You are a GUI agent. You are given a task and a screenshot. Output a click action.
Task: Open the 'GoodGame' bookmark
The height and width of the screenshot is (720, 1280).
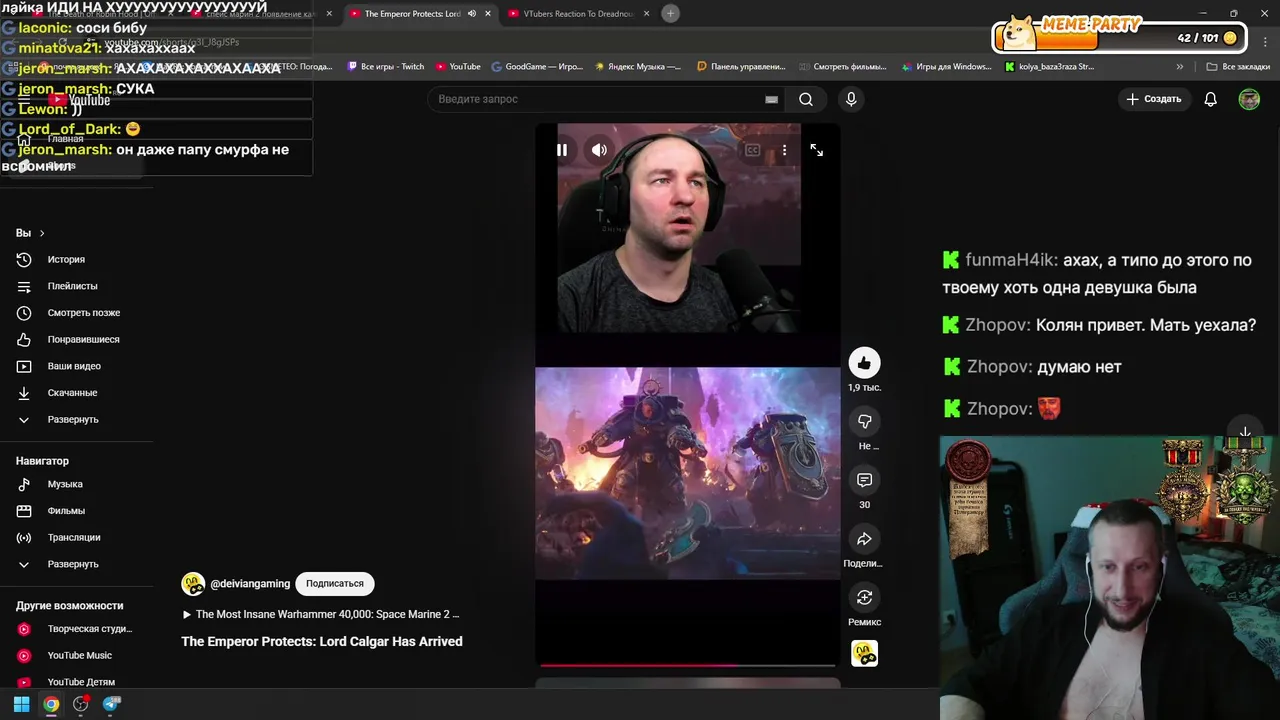537,67
